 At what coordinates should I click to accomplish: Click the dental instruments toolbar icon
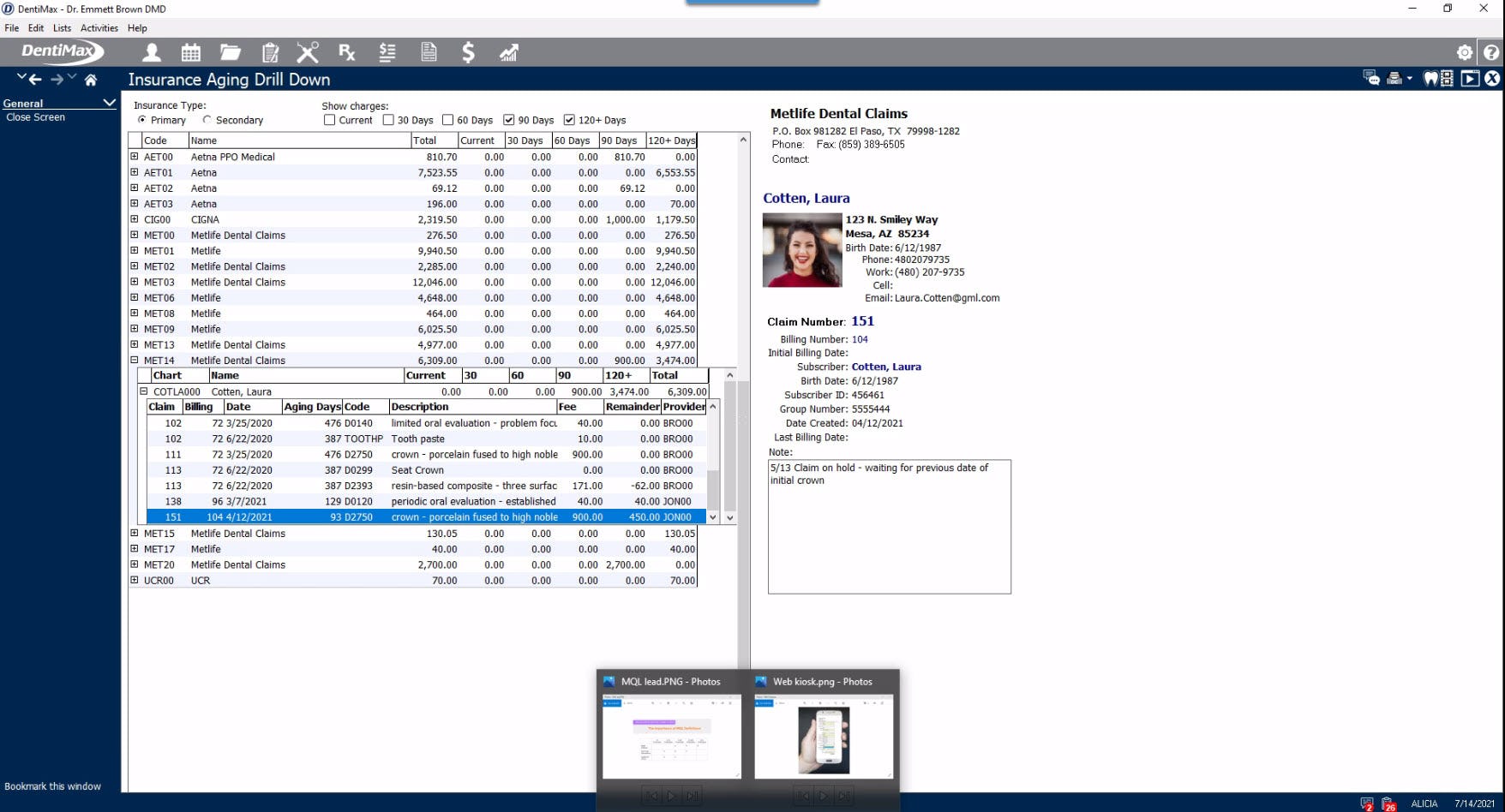[308, 52]
